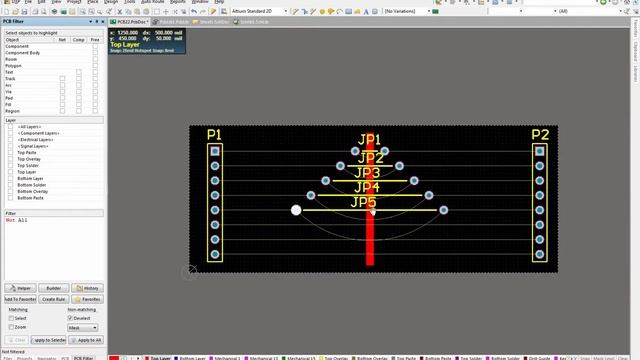Switch to the Top Overlay layer tab

[333, 358]
